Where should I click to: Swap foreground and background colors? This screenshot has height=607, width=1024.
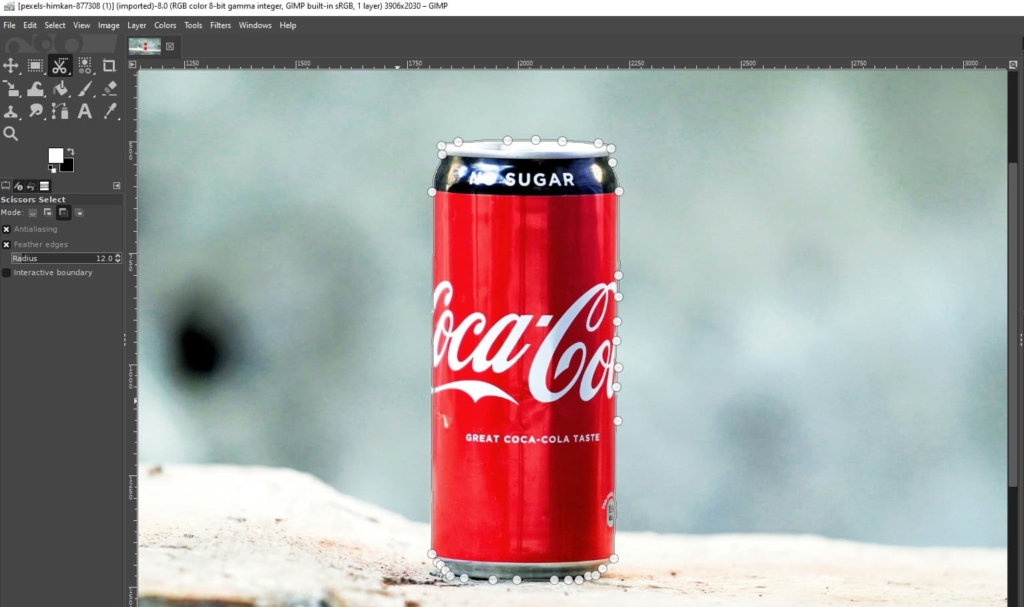pos(70,151)
